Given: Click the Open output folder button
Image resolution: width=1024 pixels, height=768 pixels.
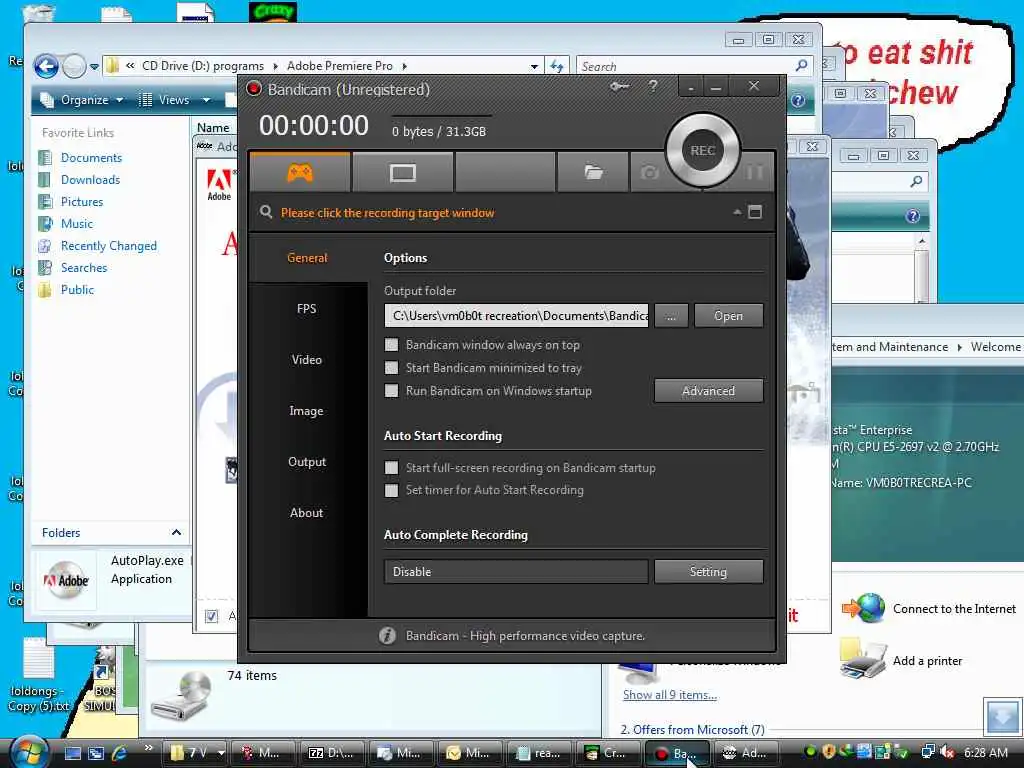Looking at the screenshot, I should pos(728,315).
